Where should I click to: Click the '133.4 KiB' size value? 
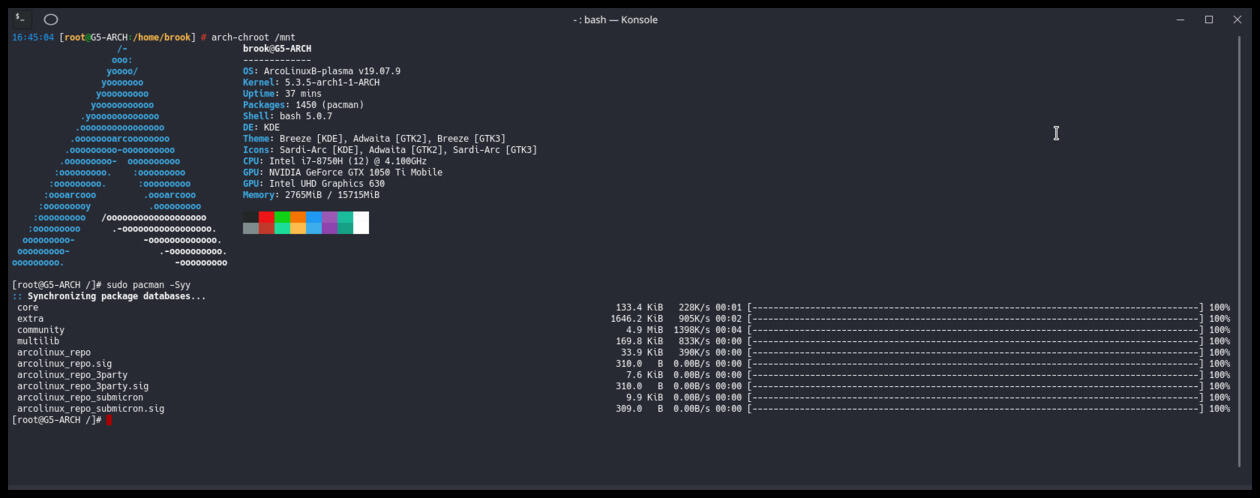639,307
